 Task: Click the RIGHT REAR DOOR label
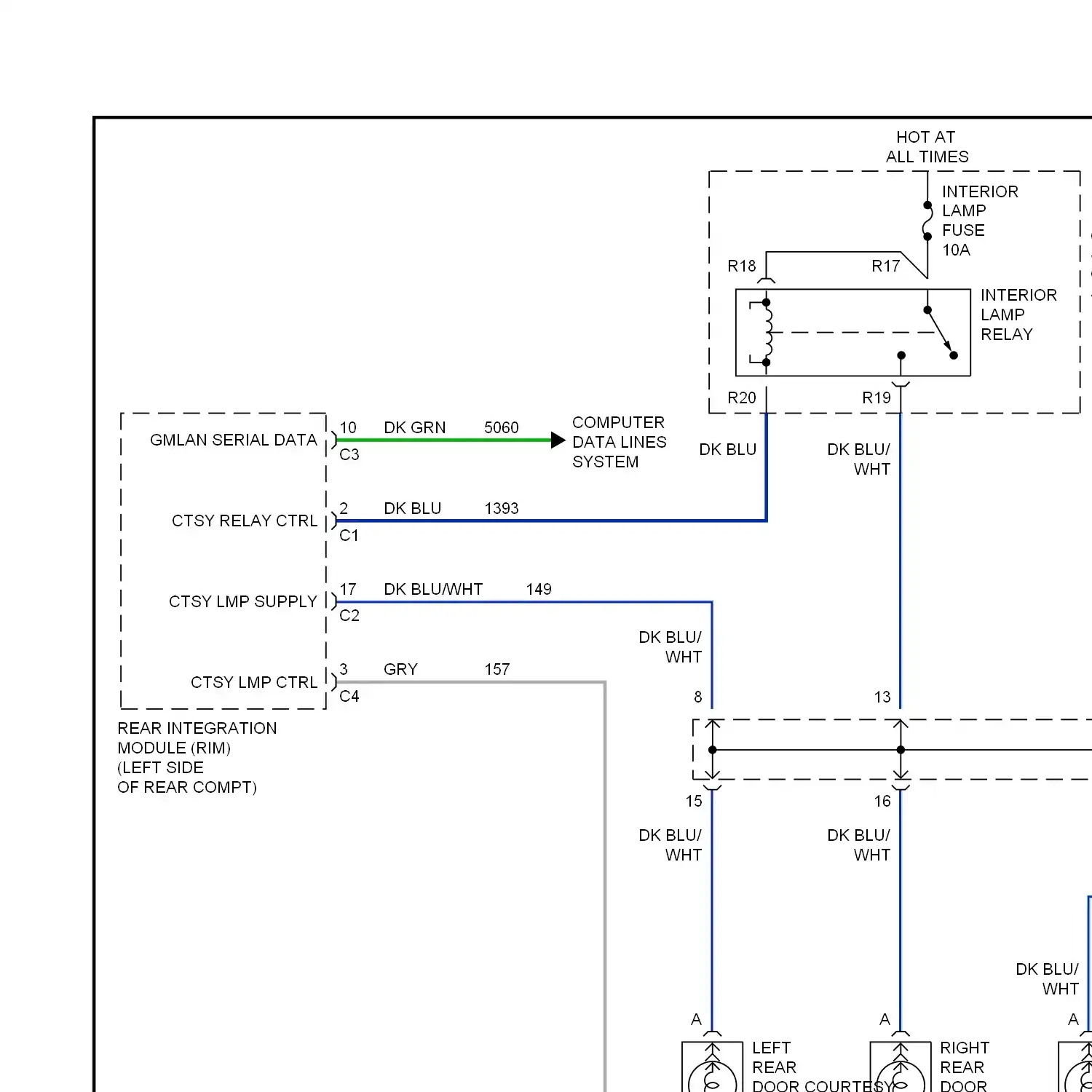pos(965,1067)
